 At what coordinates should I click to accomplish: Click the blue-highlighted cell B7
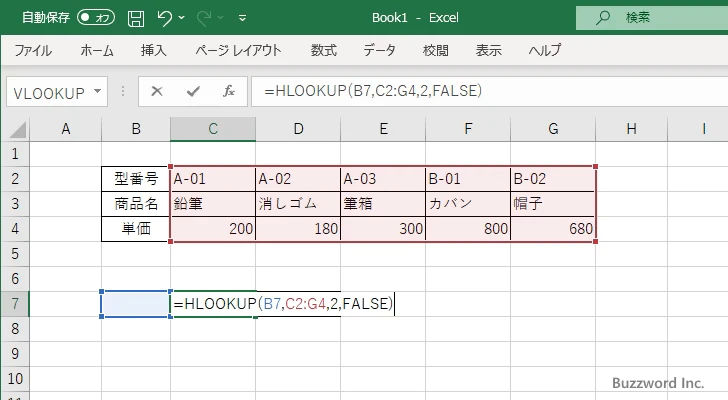click(136, 304)
